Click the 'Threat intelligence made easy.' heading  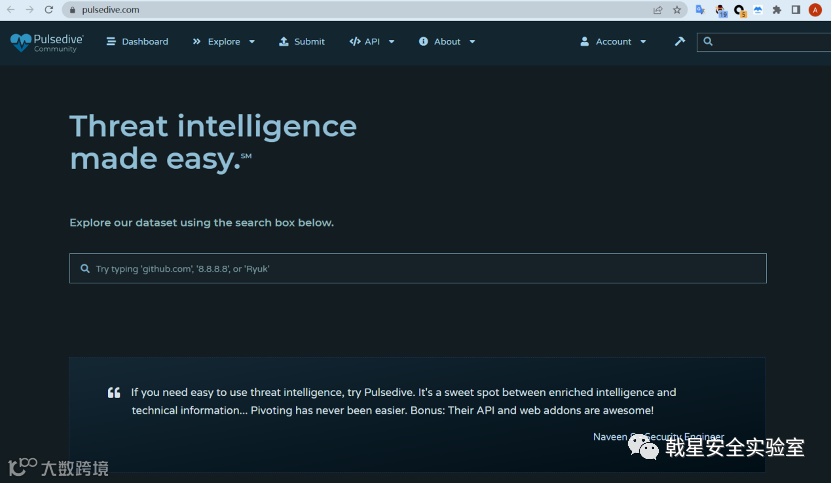click(213, 142)
